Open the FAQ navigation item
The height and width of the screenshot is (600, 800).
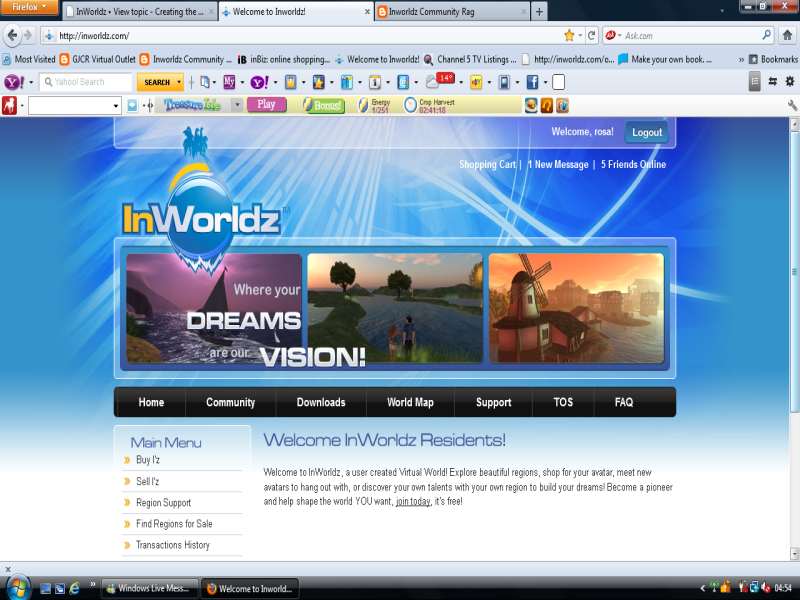point(623,402)
